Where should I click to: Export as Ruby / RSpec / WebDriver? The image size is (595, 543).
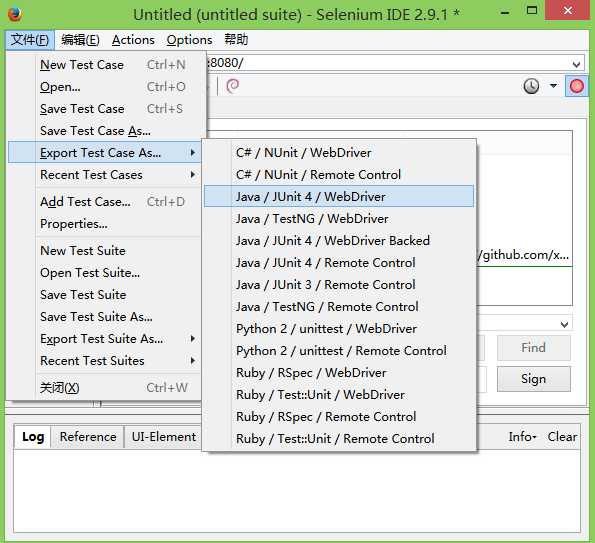pyautogui.click(x=339, y=373)
